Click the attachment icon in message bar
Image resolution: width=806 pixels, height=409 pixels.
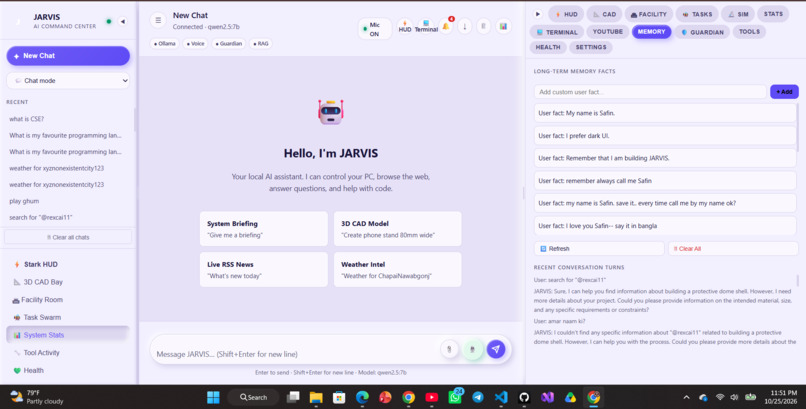(x=449, y=349)
